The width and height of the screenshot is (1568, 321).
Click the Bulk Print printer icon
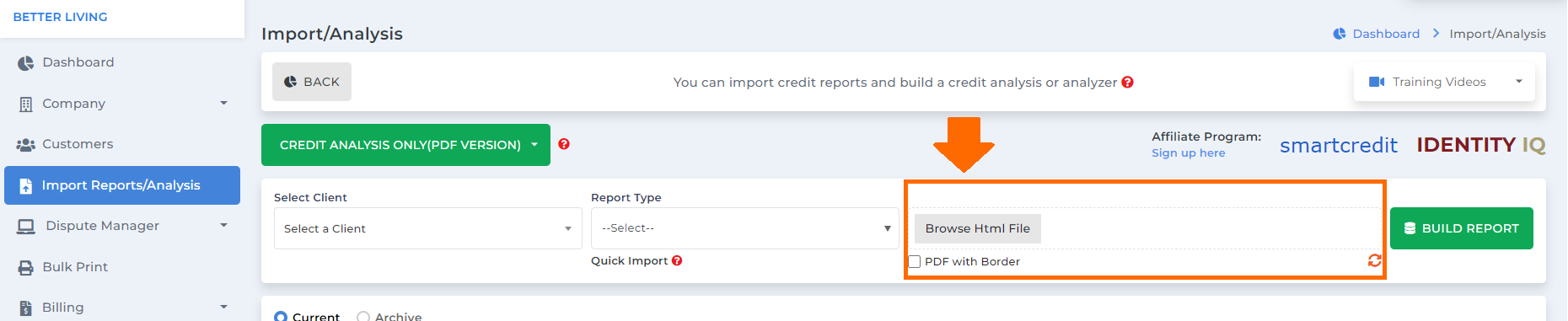click(x=26, y=267)
